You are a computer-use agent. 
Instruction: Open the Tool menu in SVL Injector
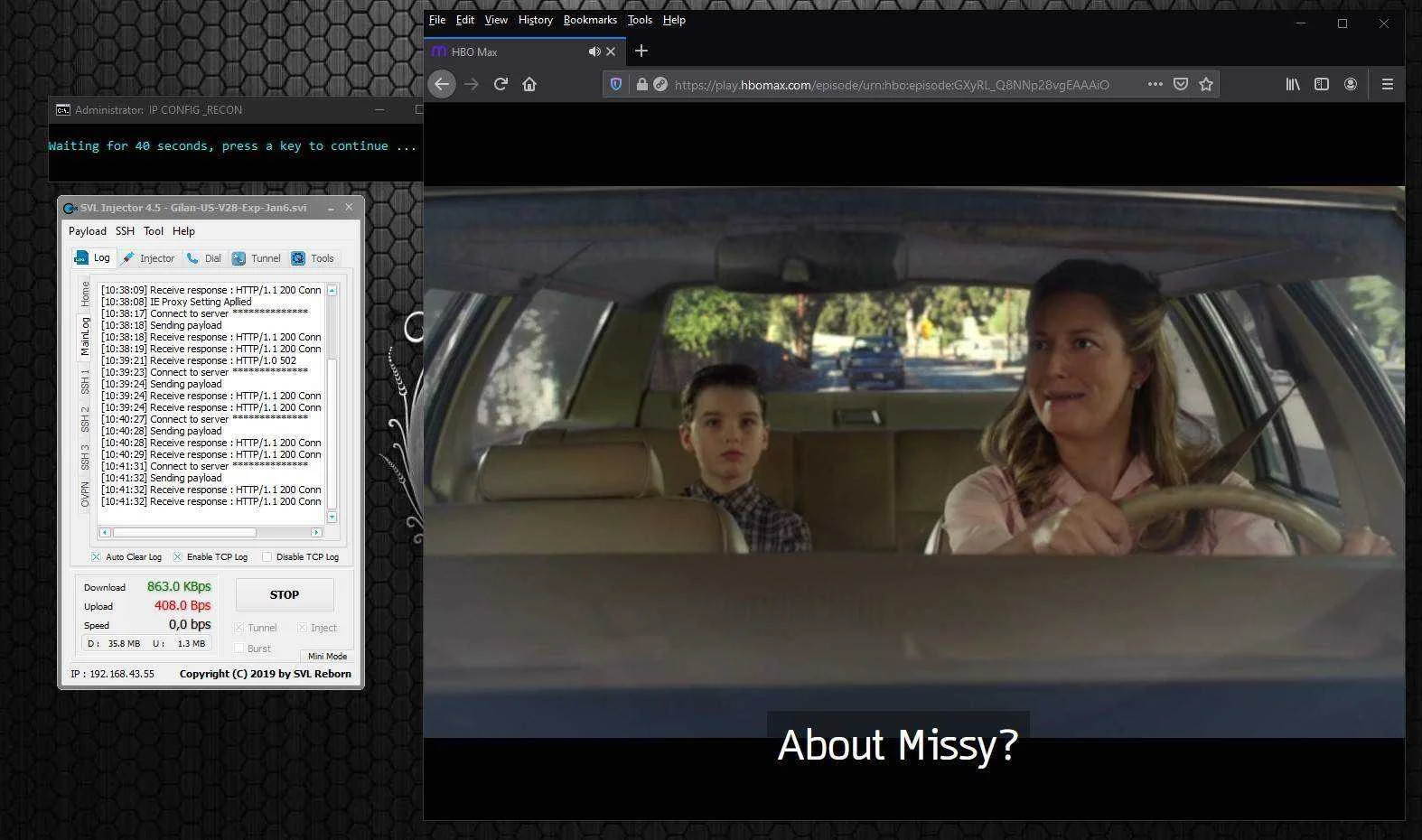coord(154,231)
